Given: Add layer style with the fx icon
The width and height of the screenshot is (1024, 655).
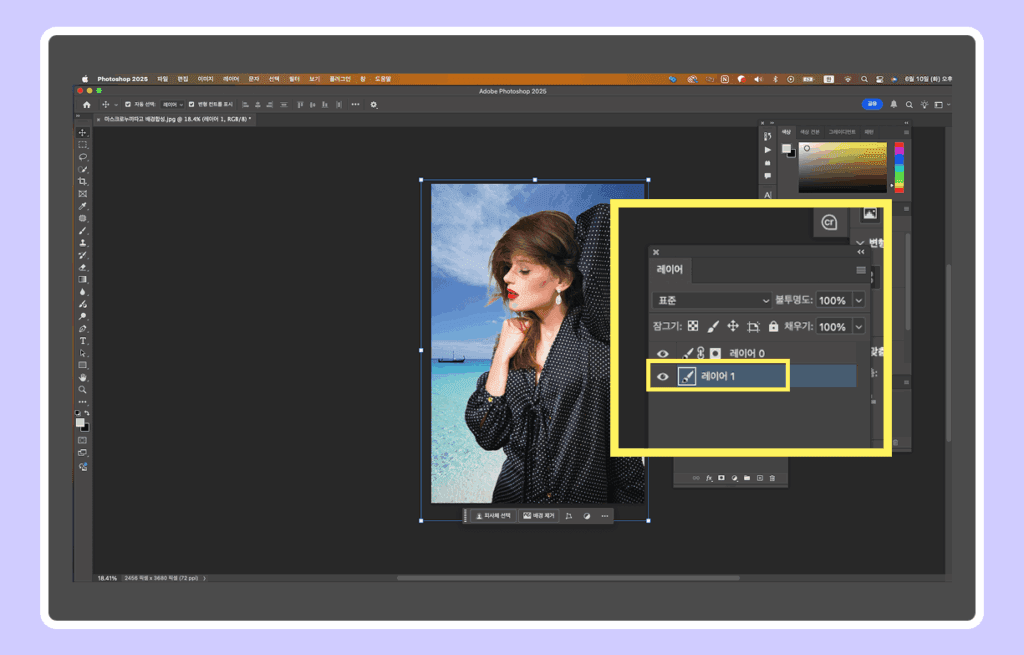Looking at the screenshot, I should pyautogui.click(x=709, y=478).
